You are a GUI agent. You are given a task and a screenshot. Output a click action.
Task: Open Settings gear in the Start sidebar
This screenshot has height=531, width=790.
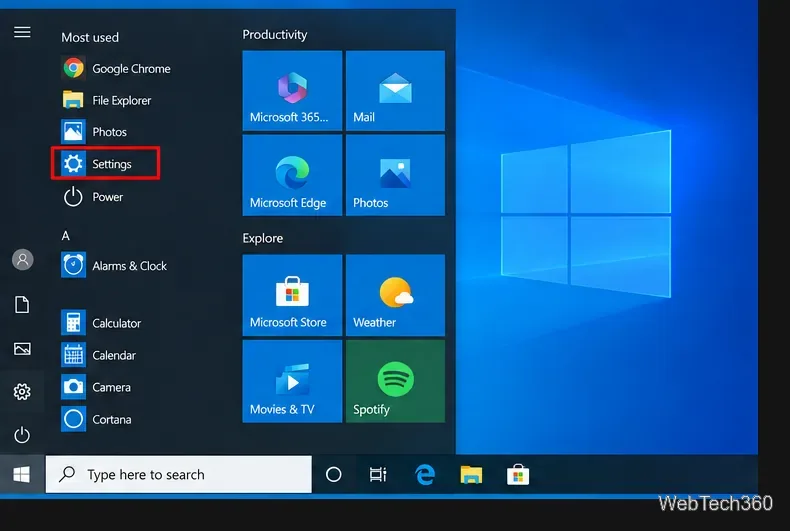coord(22,391)
